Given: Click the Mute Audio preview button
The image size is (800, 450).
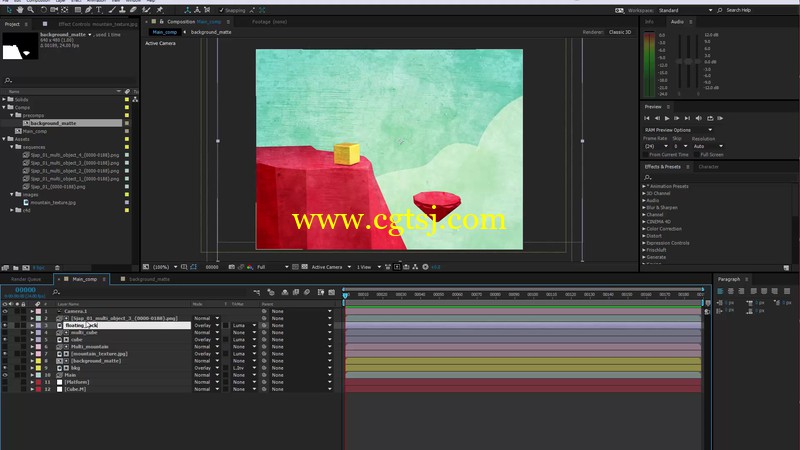Looking at the screenshot, I should [698, 118].
